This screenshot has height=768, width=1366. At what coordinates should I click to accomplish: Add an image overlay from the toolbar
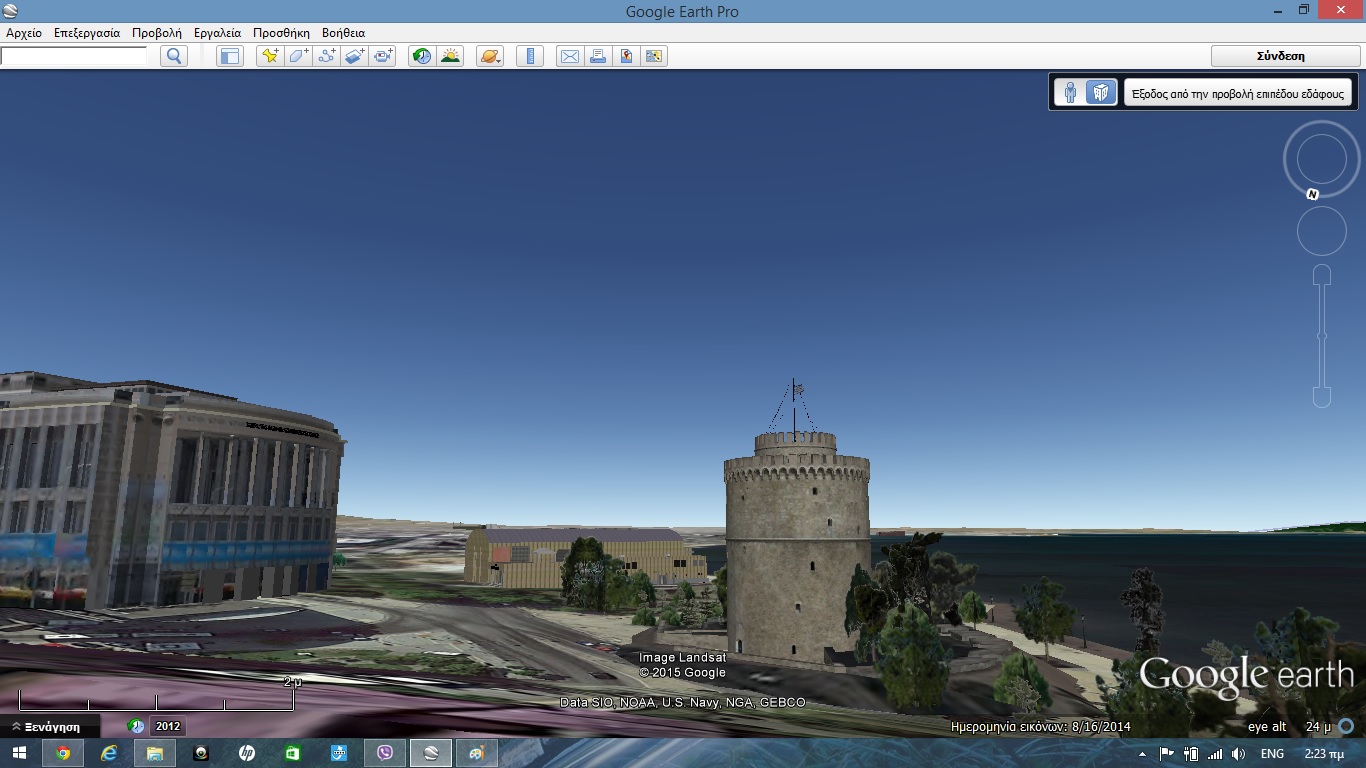click(x=355, y=56)
